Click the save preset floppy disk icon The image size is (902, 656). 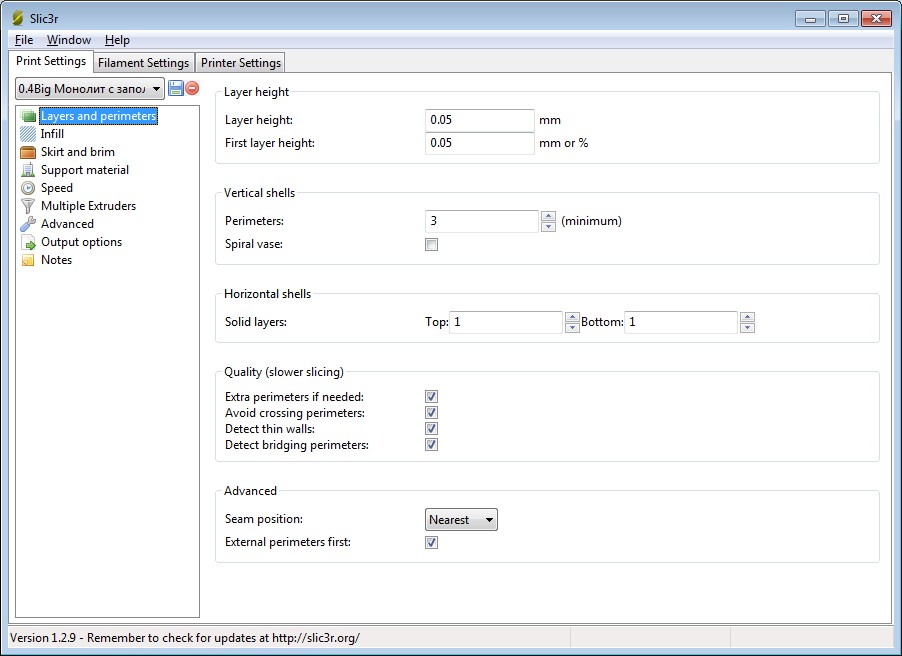point(176,88)
